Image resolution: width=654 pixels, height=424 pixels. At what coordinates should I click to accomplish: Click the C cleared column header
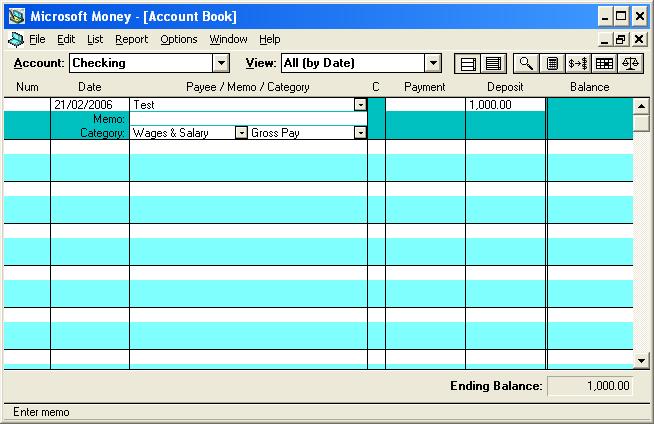point(376,87)
